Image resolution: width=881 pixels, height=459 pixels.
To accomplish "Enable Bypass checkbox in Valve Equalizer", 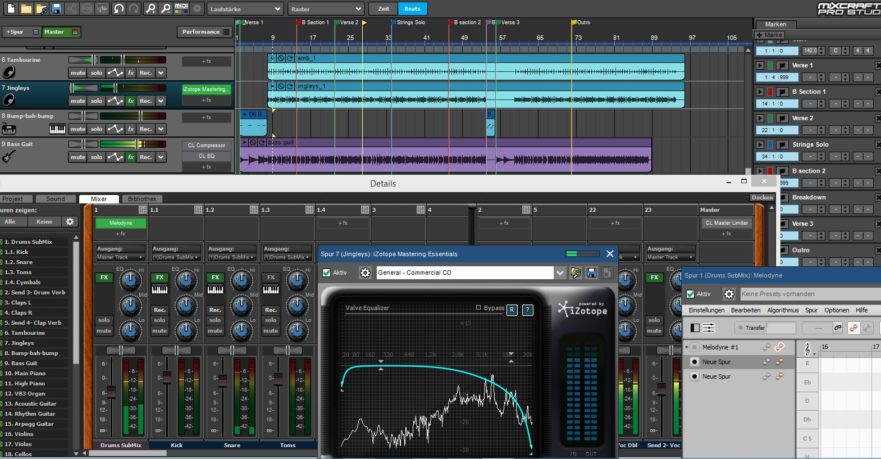I will [x=478, y=307].
